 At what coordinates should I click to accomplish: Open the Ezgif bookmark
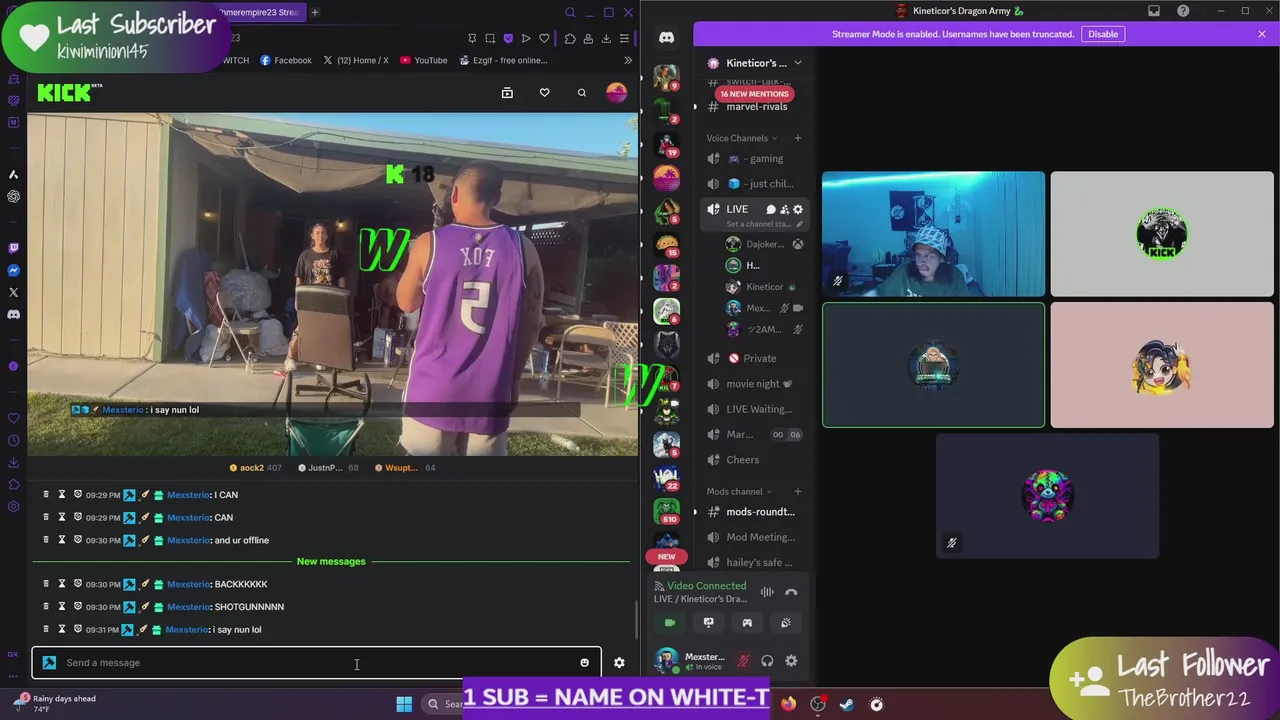click(503, 60)
